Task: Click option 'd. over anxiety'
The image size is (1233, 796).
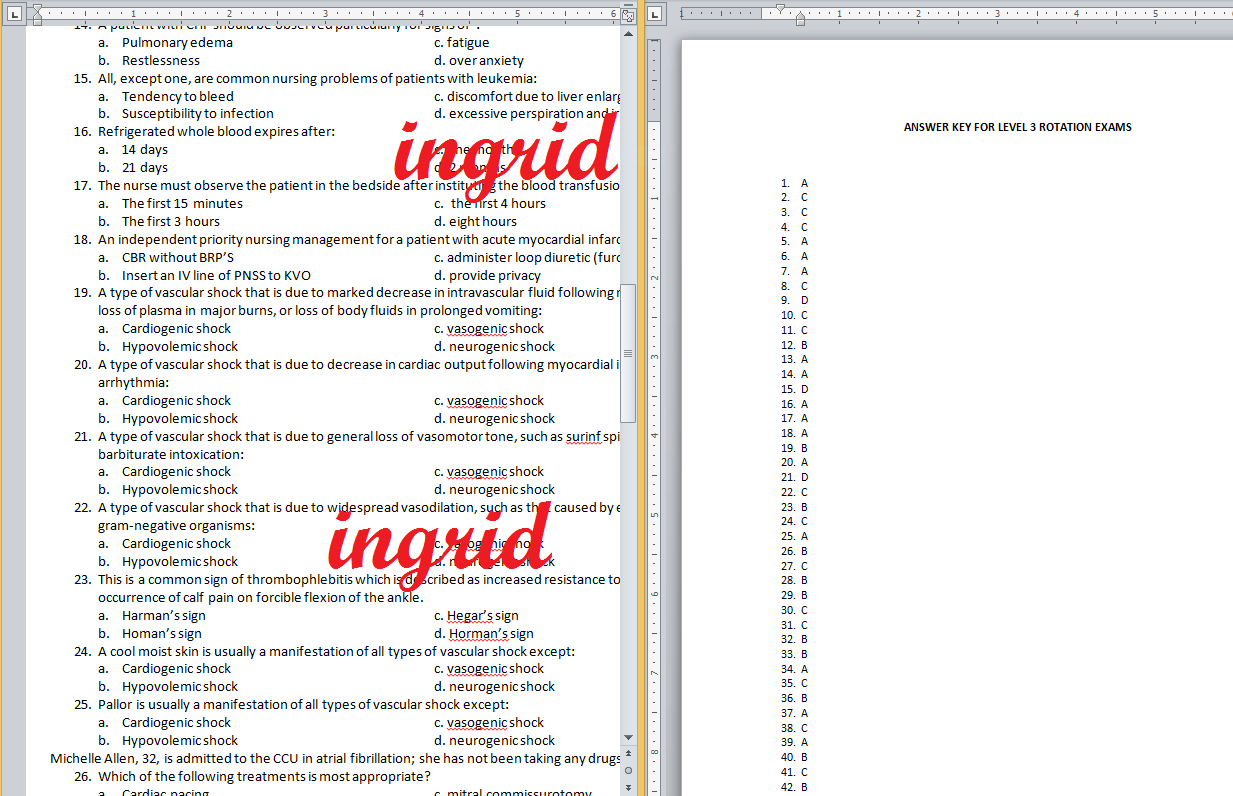Action: tap(479, 60)
